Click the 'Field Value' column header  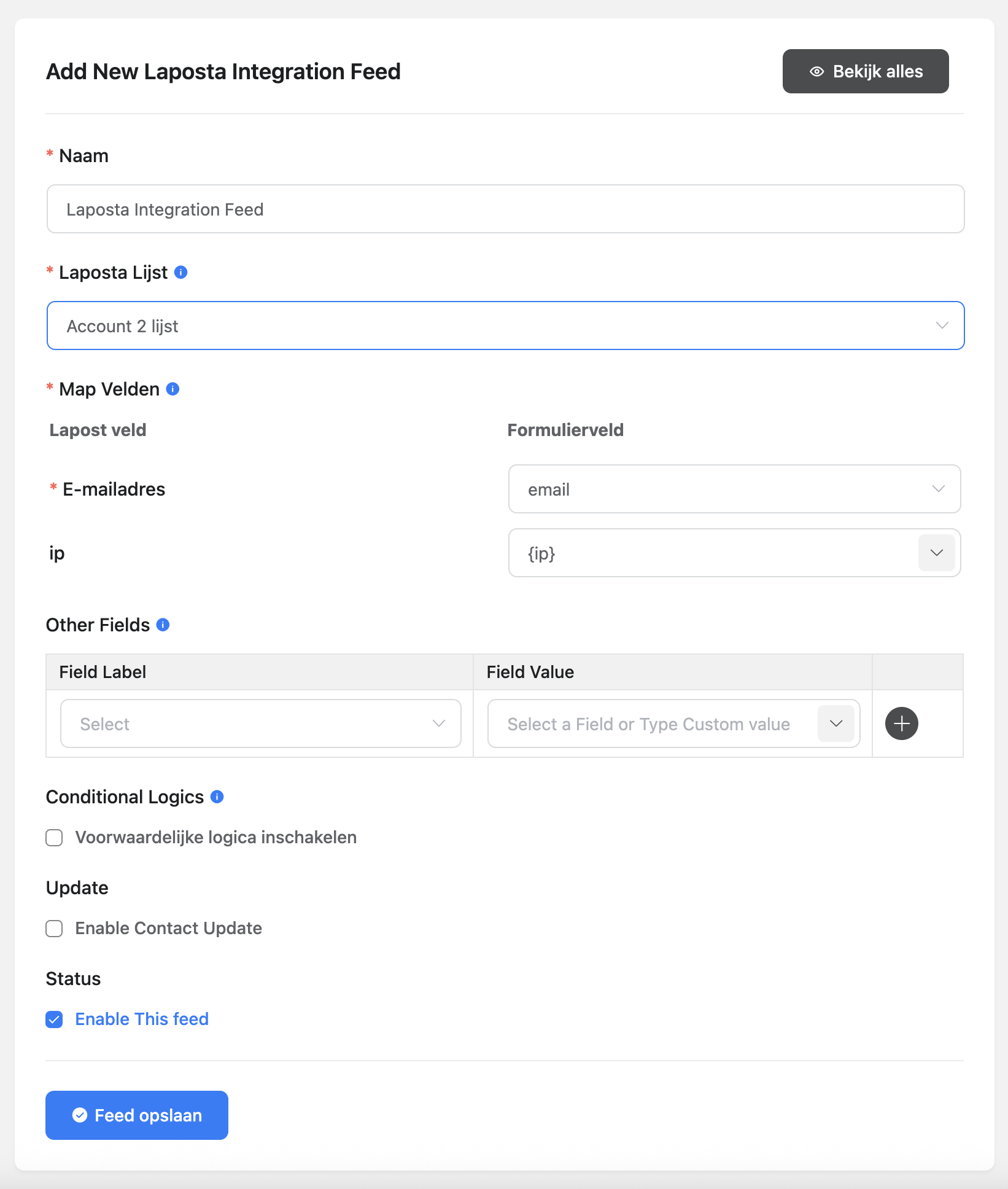[530, 672]
